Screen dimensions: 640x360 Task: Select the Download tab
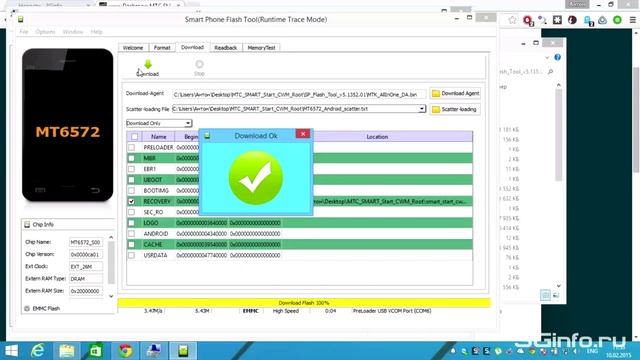pyautogui.click(x=192, y=47)
